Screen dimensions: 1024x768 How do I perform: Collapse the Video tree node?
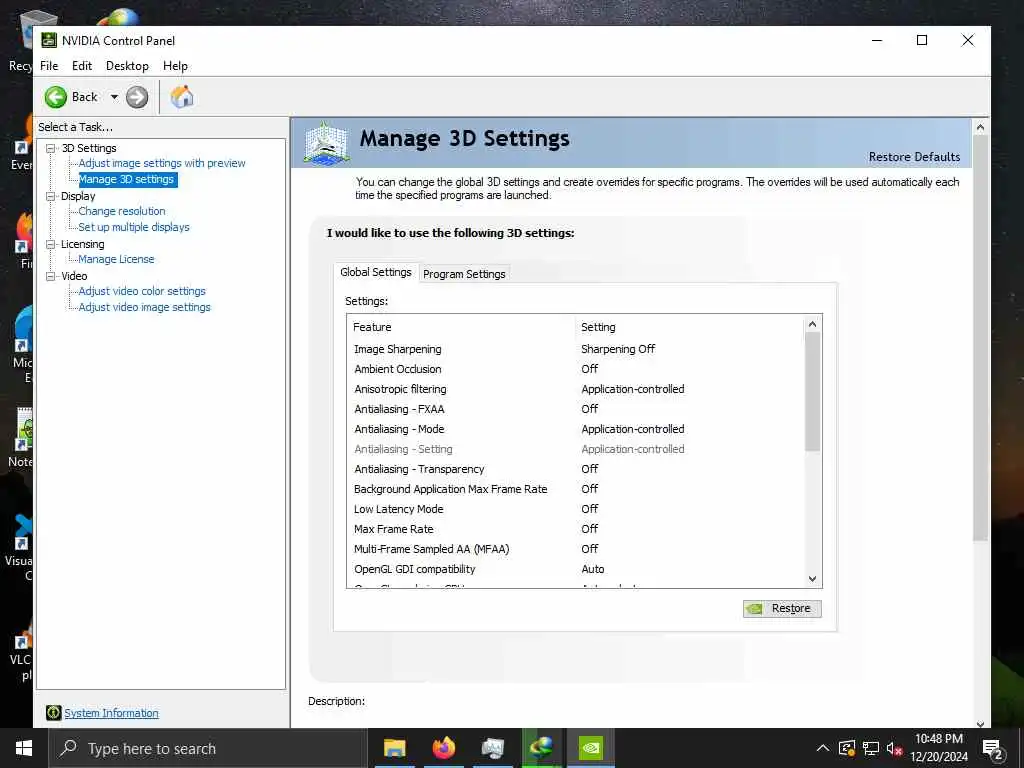(x=50, y=276)
